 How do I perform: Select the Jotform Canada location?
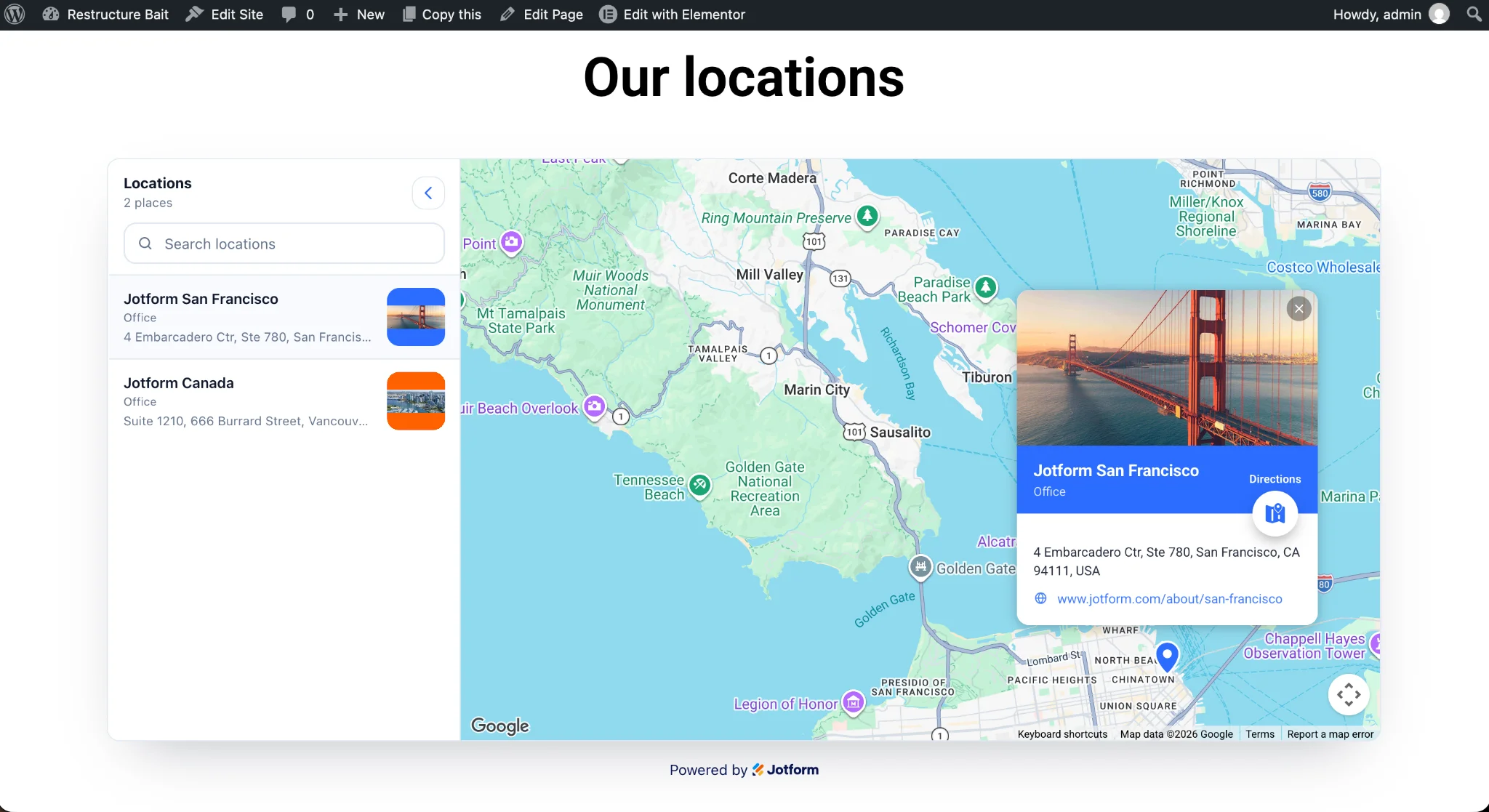pyautogui.click(x=284, y=401)
